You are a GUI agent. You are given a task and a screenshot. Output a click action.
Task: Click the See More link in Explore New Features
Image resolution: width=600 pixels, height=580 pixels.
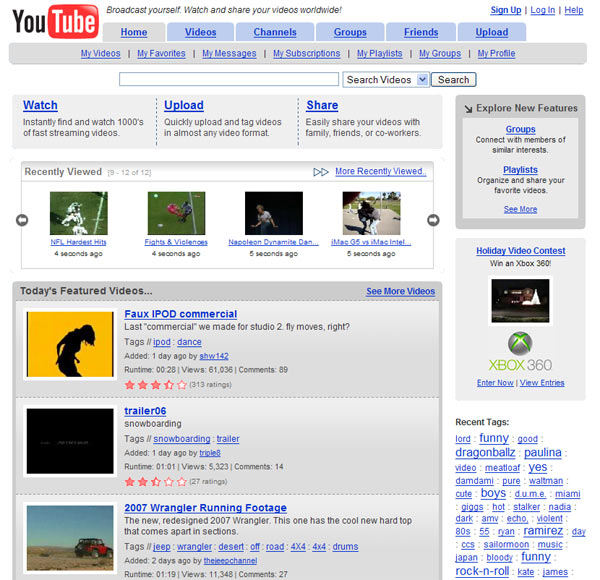[520, 209]
